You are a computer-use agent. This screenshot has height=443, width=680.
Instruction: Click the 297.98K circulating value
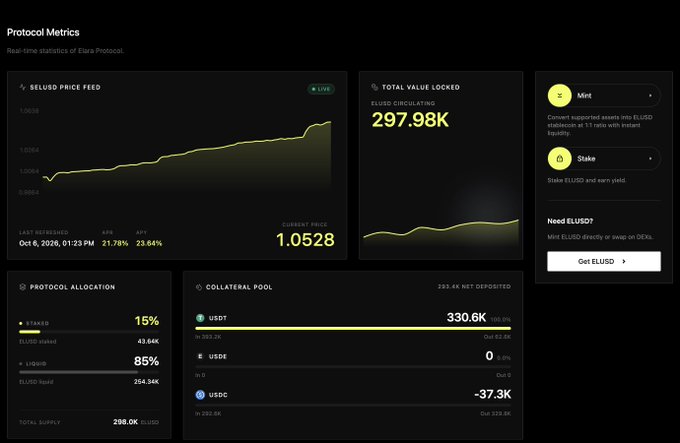click(410, 120)
